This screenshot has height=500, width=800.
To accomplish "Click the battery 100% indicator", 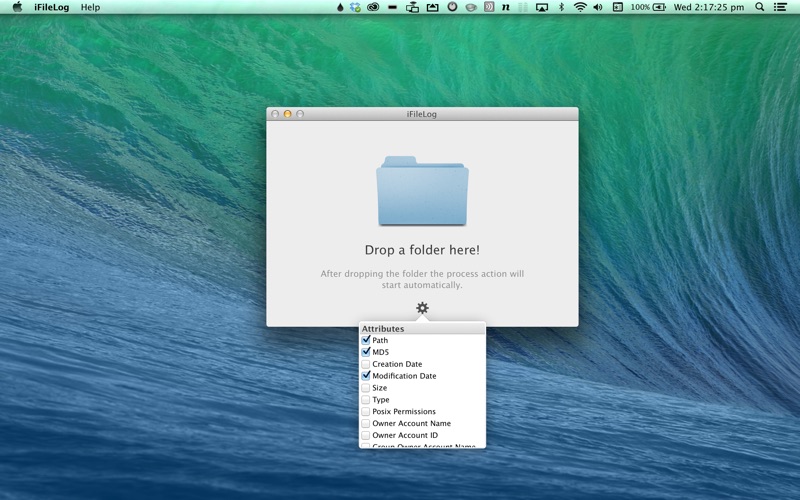I will [647, 7].
